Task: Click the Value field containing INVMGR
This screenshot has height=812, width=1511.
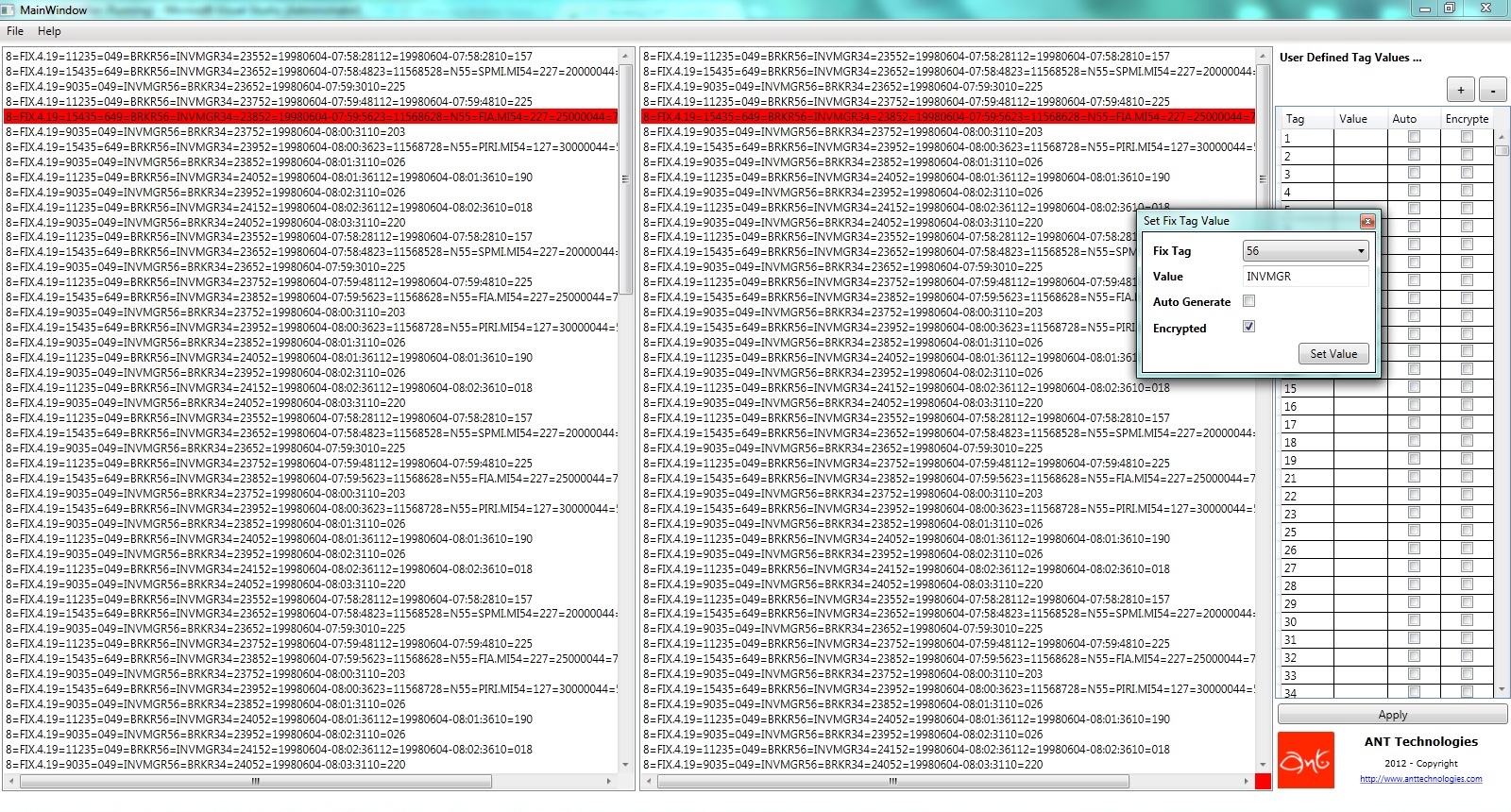Action: 1305,277
